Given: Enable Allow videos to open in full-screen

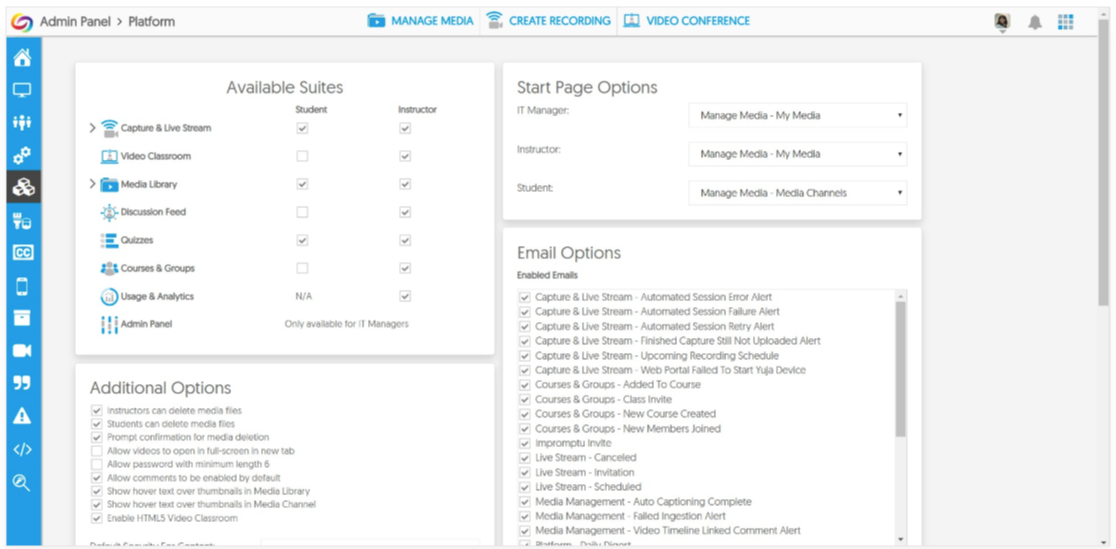Looking at the screenshot, I should pos(96,451).
